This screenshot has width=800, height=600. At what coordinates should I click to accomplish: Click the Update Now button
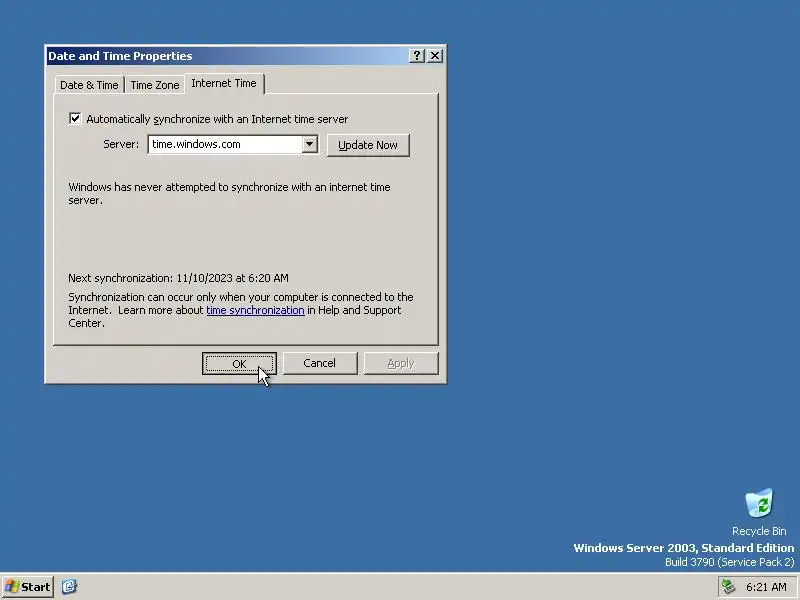(368, 145)
